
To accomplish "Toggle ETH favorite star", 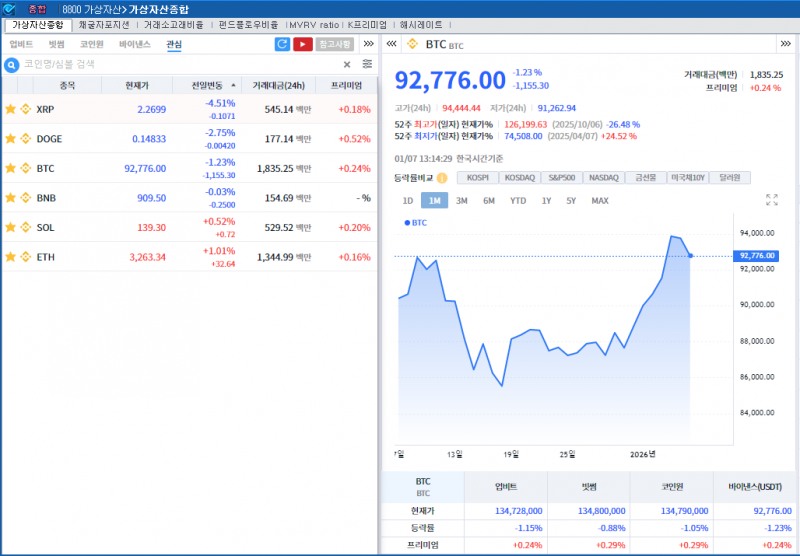I will (10, 257).
